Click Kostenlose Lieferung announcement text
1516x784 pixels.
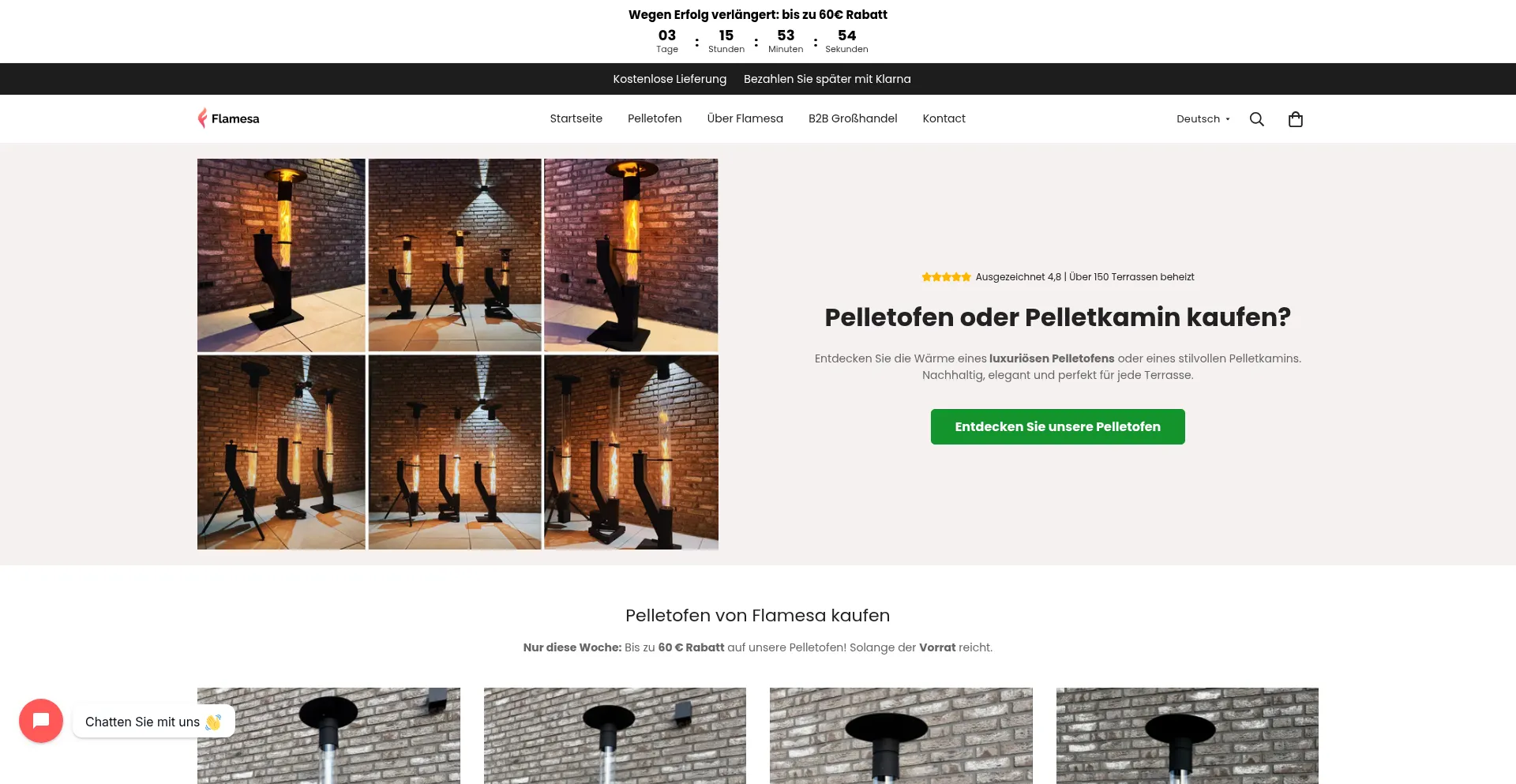tap(670, 79)
